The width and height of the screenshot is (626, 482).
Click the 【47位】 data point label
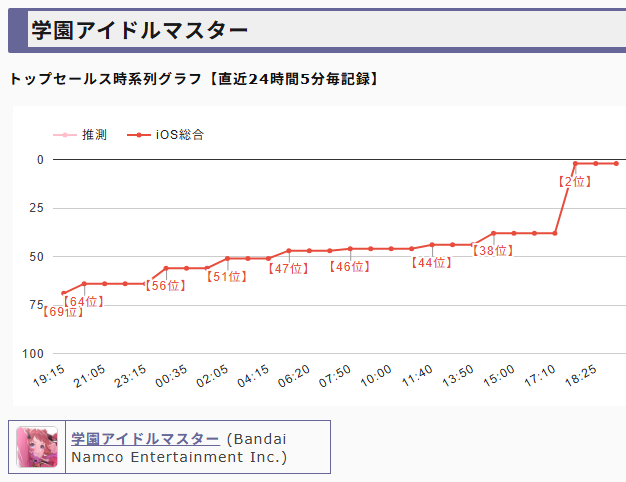point(288,269)
